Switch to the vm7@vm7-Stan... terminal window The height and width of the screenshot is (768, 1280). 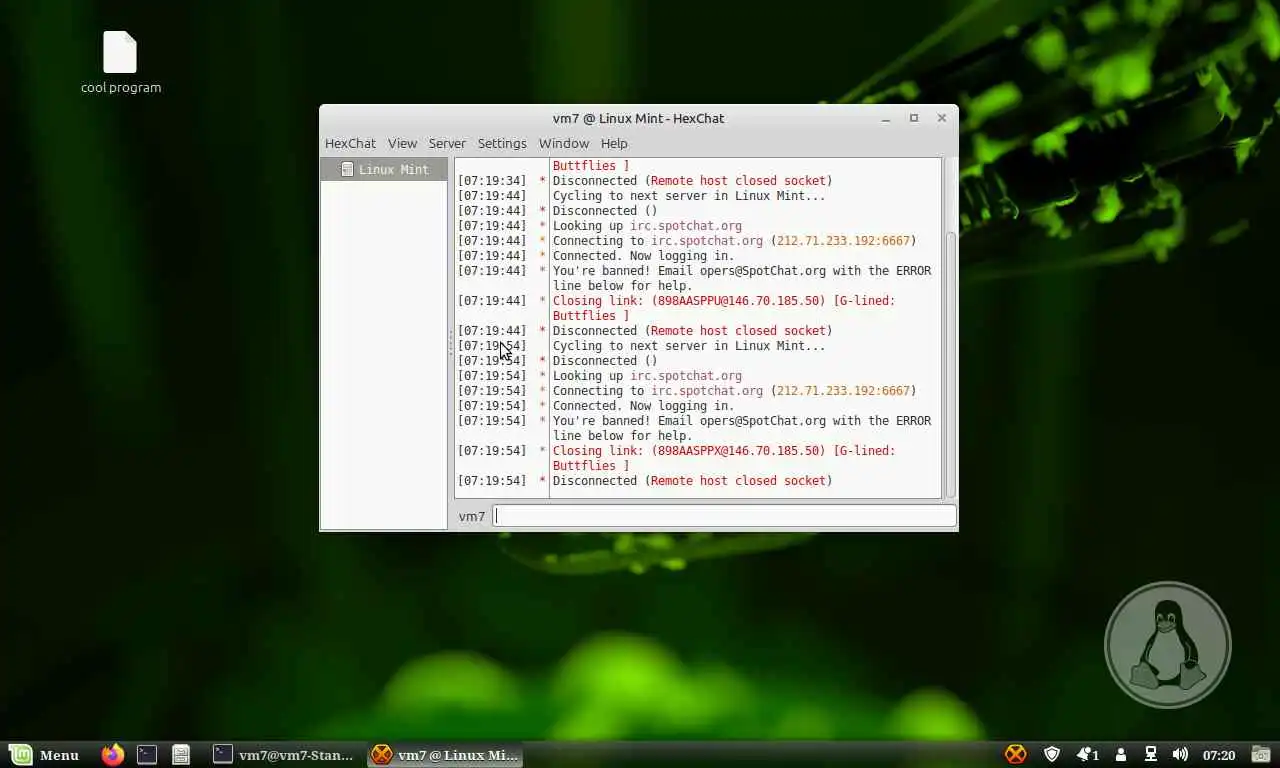[284, 755]
